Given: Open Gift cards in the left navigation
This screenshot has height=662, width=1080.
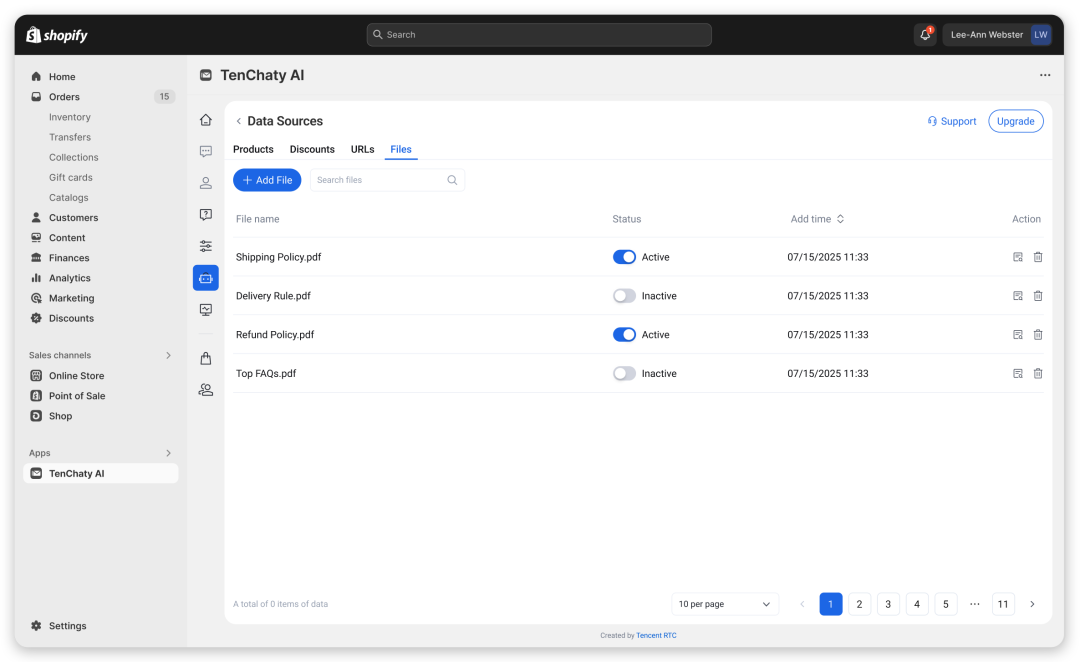Looking at the screenshot, I should coord(70,178).
